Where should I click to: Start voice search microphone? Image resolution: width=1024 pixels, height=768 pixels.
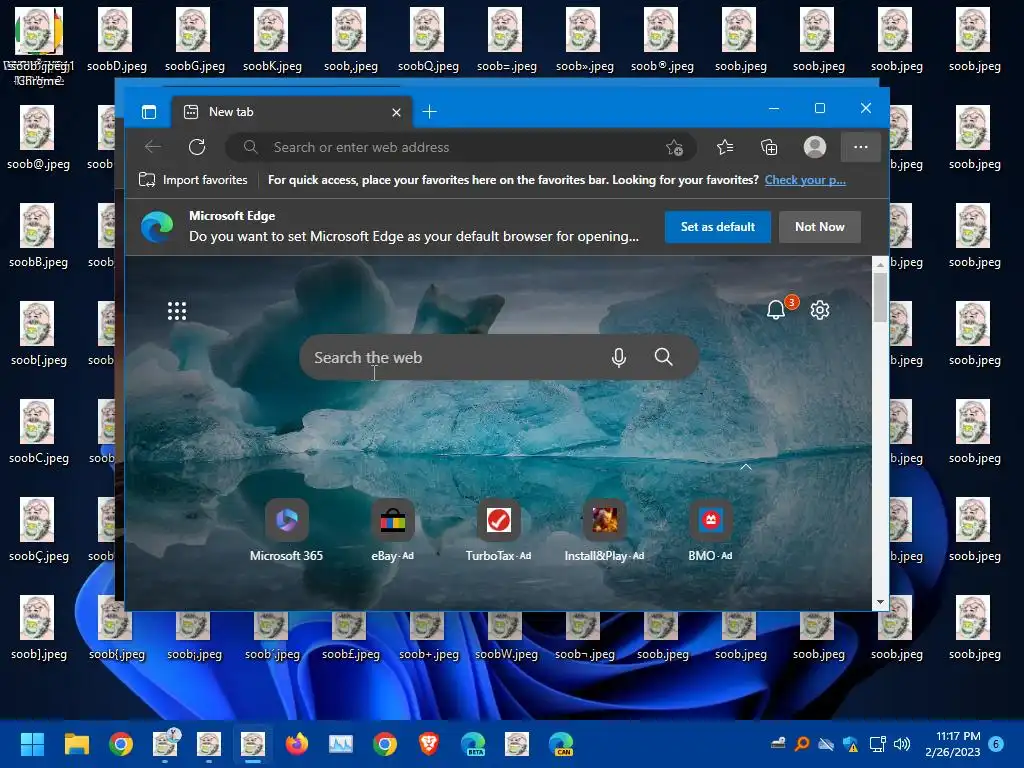pyautogui.click(x=619, y=357)
